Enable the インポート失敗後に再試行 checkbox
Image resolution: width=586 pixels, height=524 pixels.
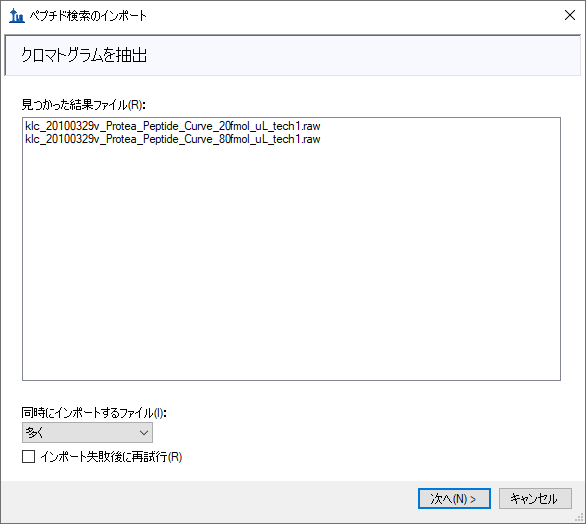pyautogui.click(x=28, y=456)
